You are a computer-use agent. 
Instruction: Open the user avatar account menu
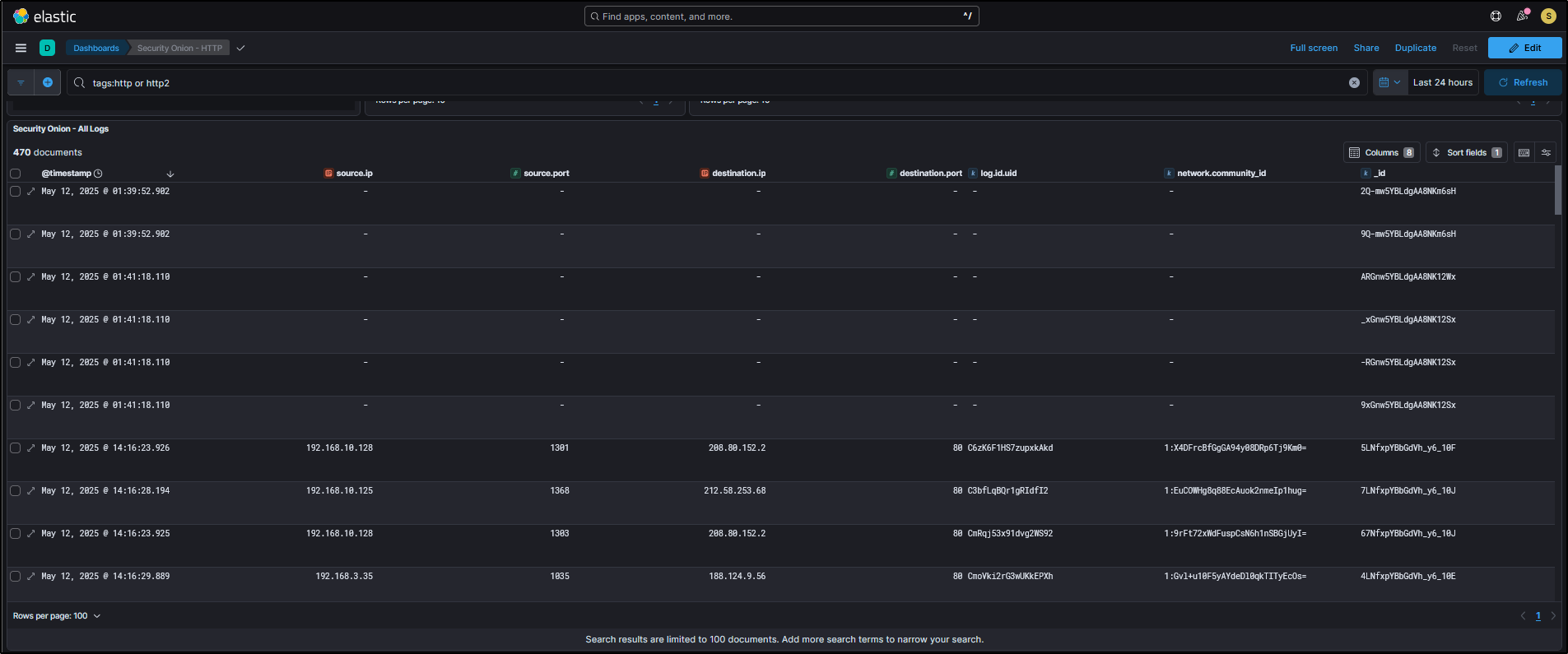coord(1548,16)
